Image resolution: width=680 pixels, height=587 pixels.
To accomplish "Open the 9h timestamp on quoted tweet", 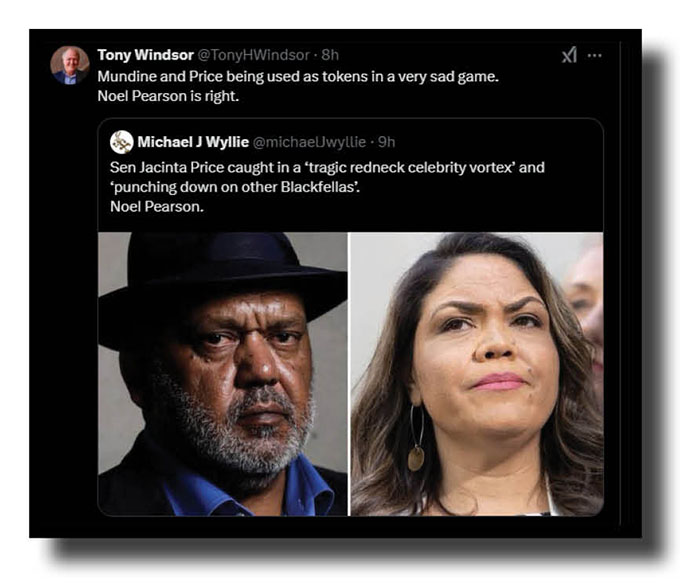I will pyautogui.click(x=386, y=142).
